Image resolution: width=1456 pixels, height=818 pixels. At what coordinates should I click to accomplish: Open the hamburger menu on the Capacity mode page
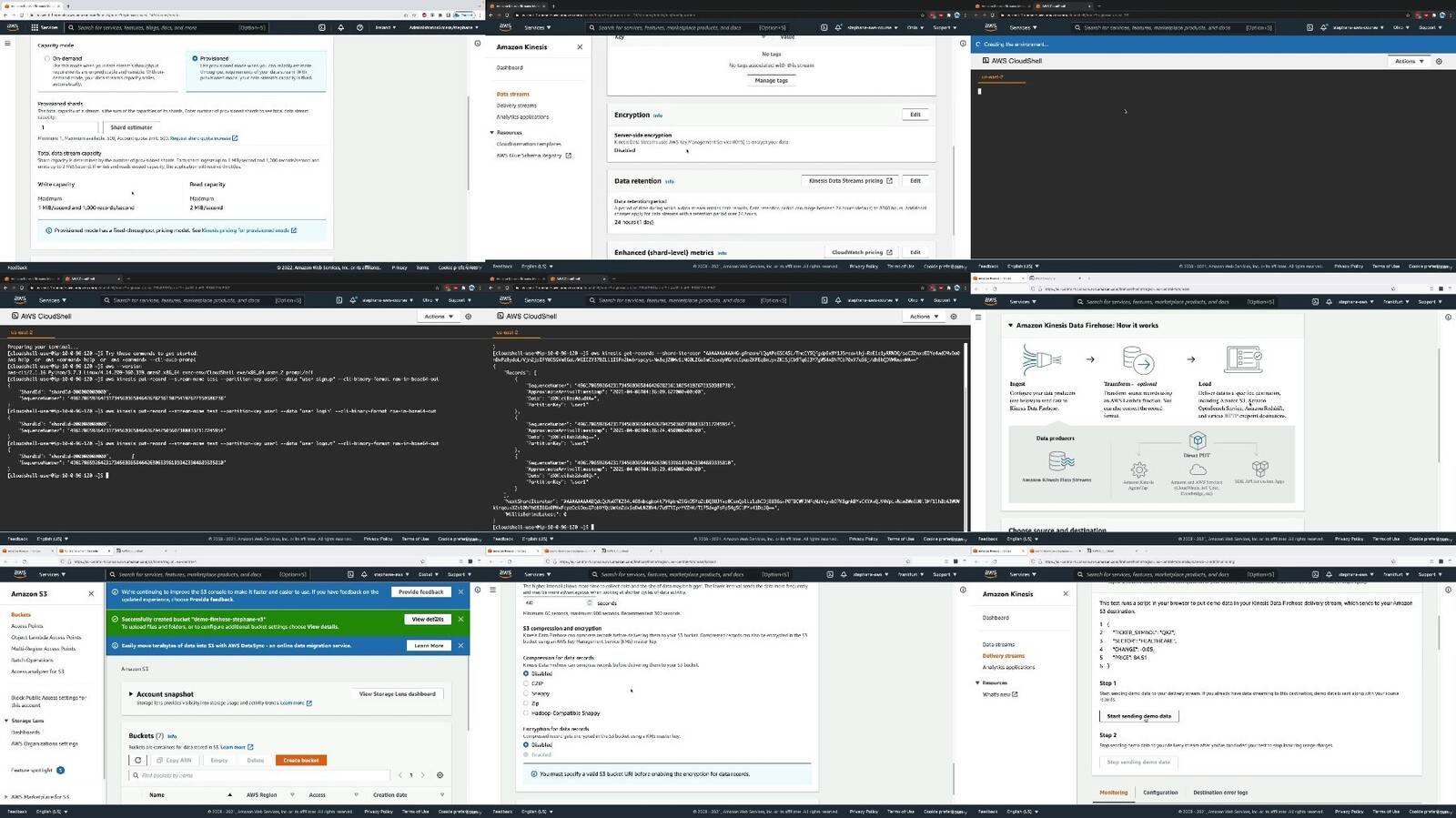(7, 43)
